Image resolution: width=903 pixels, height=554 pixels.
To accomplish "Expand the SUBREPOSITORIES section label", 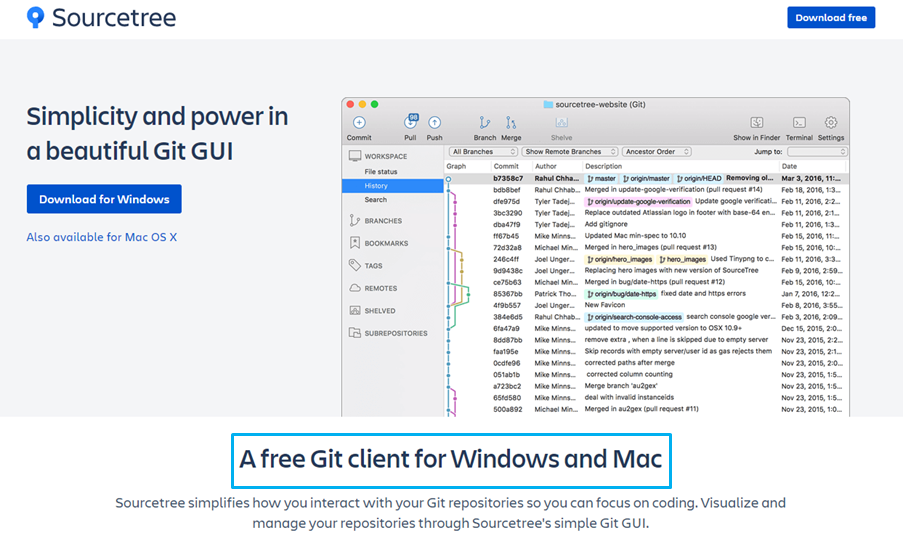I will click(396, 333).
